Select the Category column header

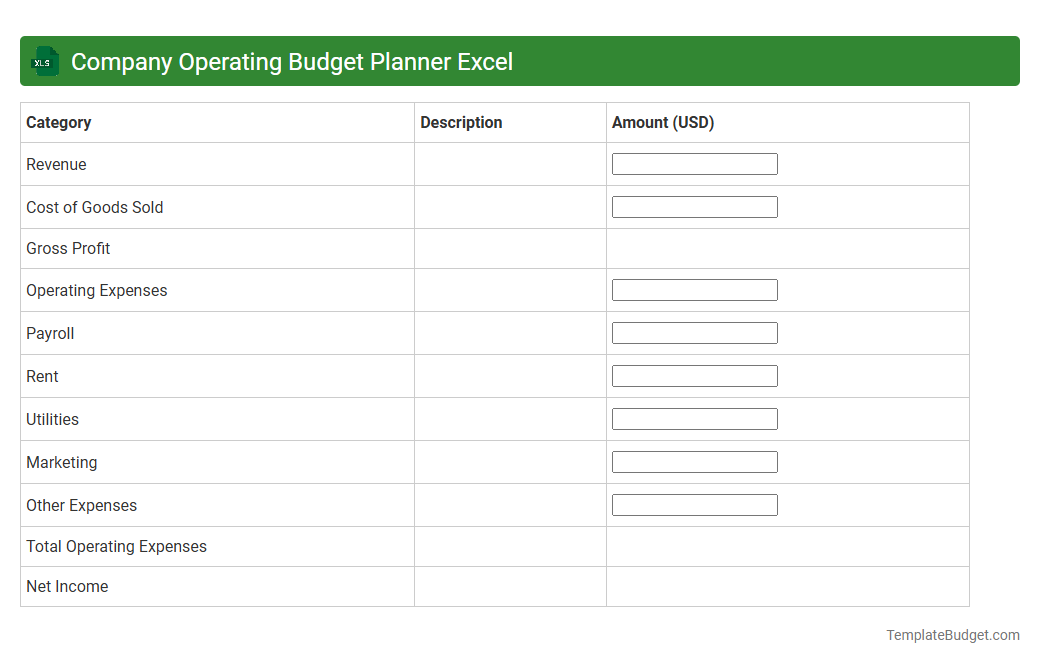click(58, 122)
